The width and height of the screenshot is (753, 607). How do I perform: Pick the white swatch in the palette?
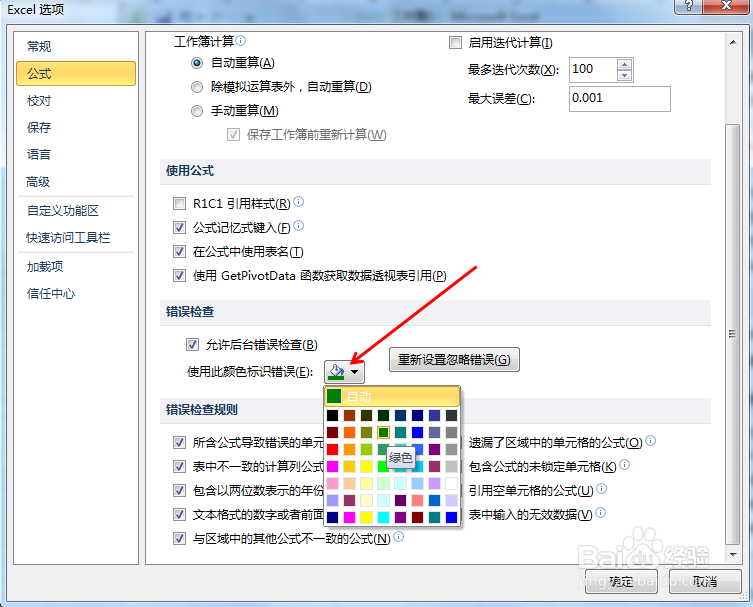451,483
